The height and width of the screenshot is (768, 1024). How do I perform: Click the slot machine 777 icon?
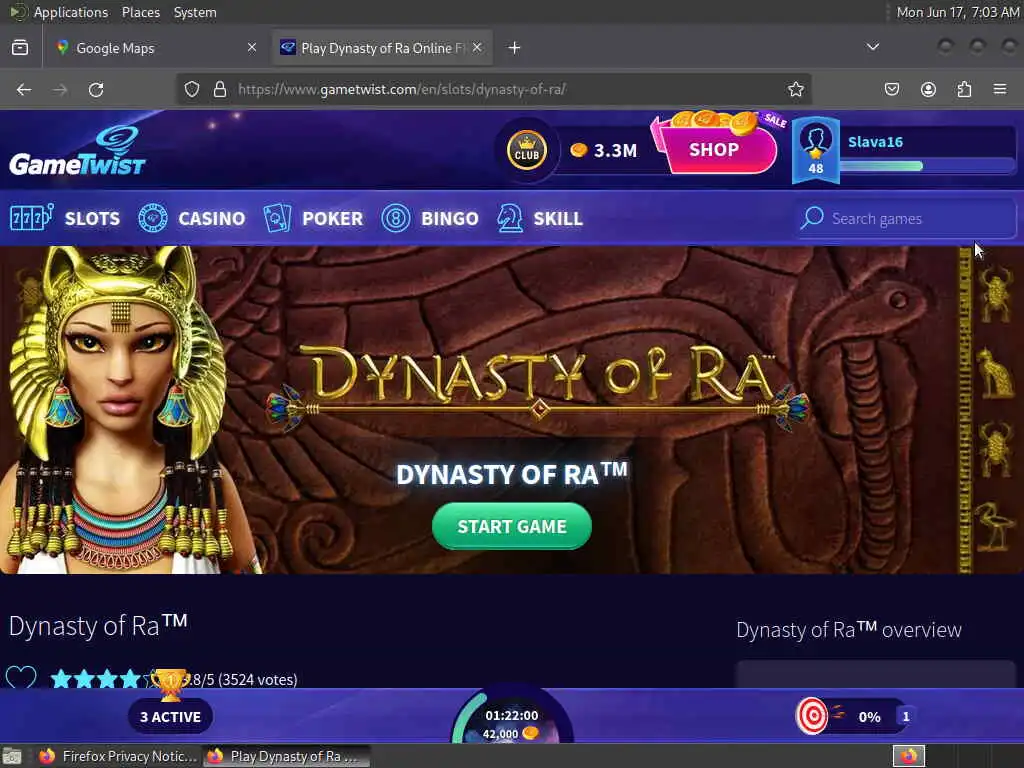click(x=31, y=217)
